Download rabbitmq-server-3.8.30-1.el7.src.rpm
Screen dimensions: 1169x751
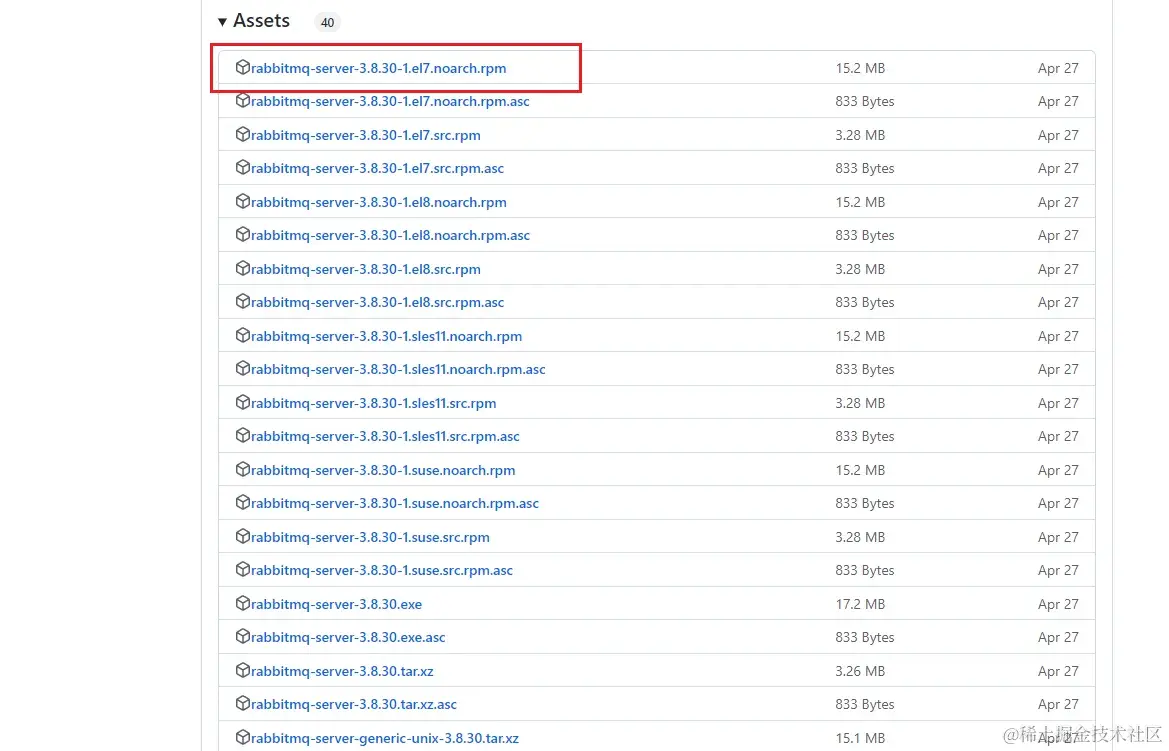coord(365,135)
